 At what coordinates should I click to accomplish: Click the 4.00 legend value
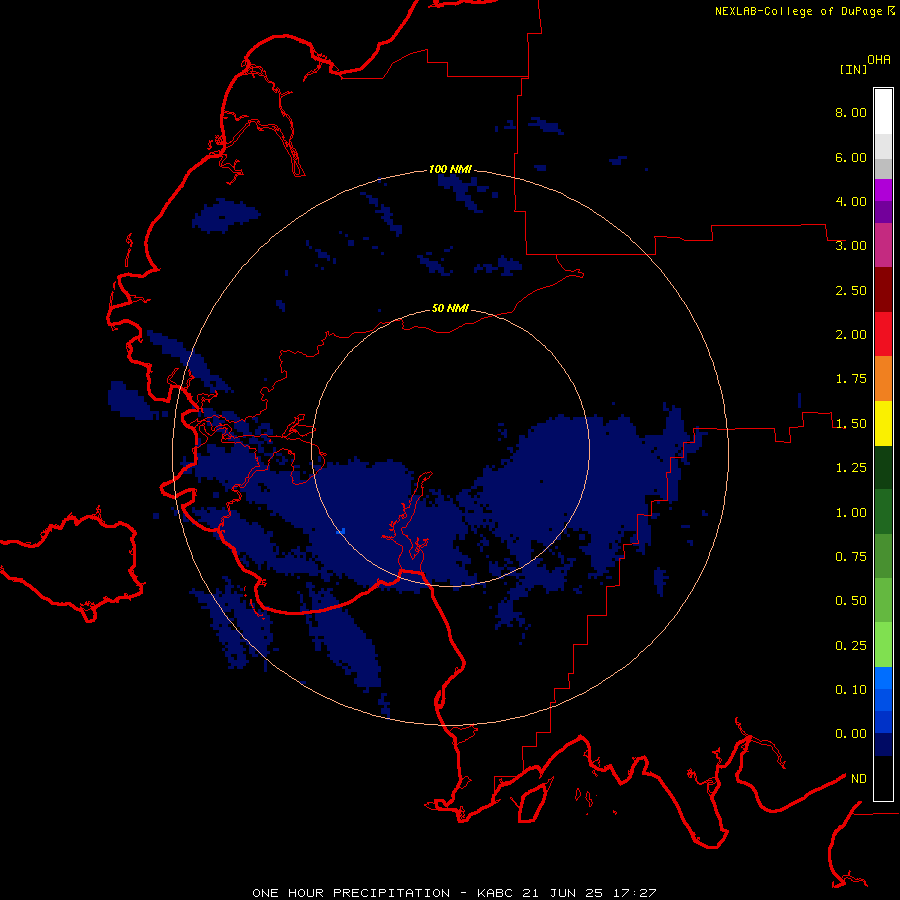pos(851,201)
